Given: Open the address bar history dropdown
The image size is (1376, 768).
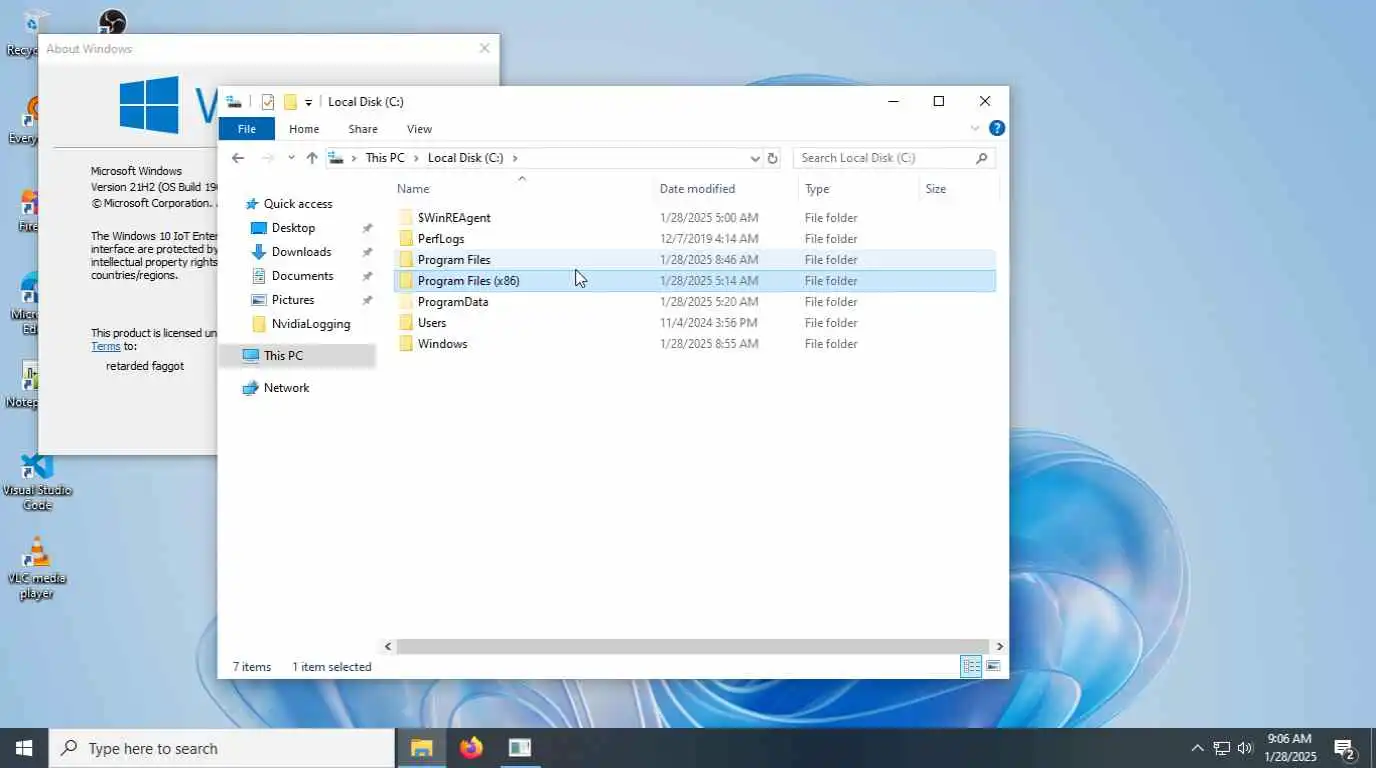Looking at the screenshot, I should tap(754, 158).
